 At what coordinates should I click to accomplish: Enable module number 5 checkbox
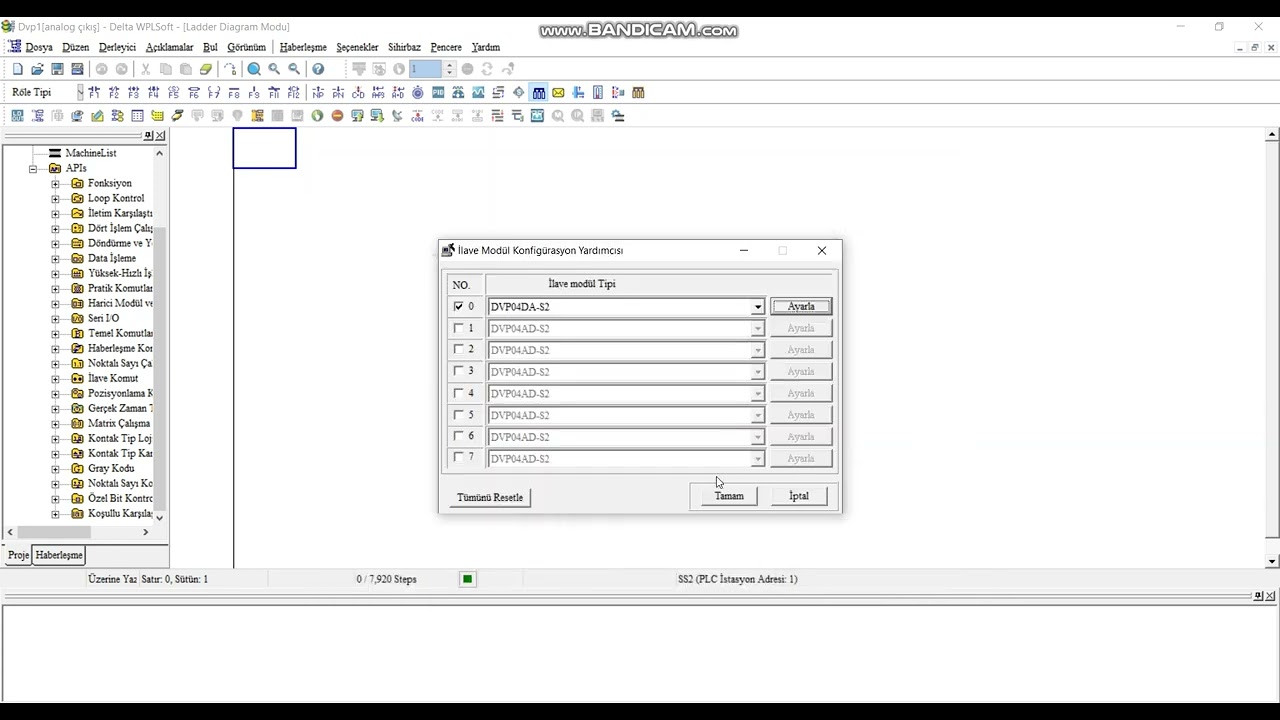[x=459, y=414]
